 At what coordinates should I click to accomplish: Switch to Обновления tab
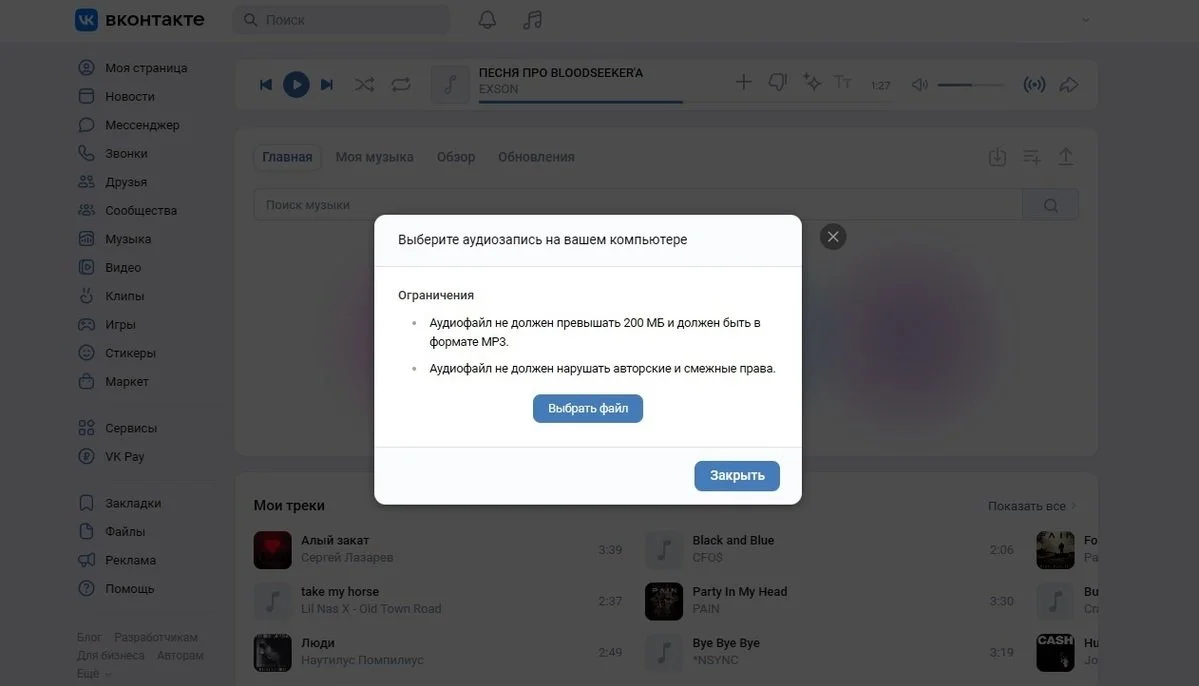click(x=536, y=157)
